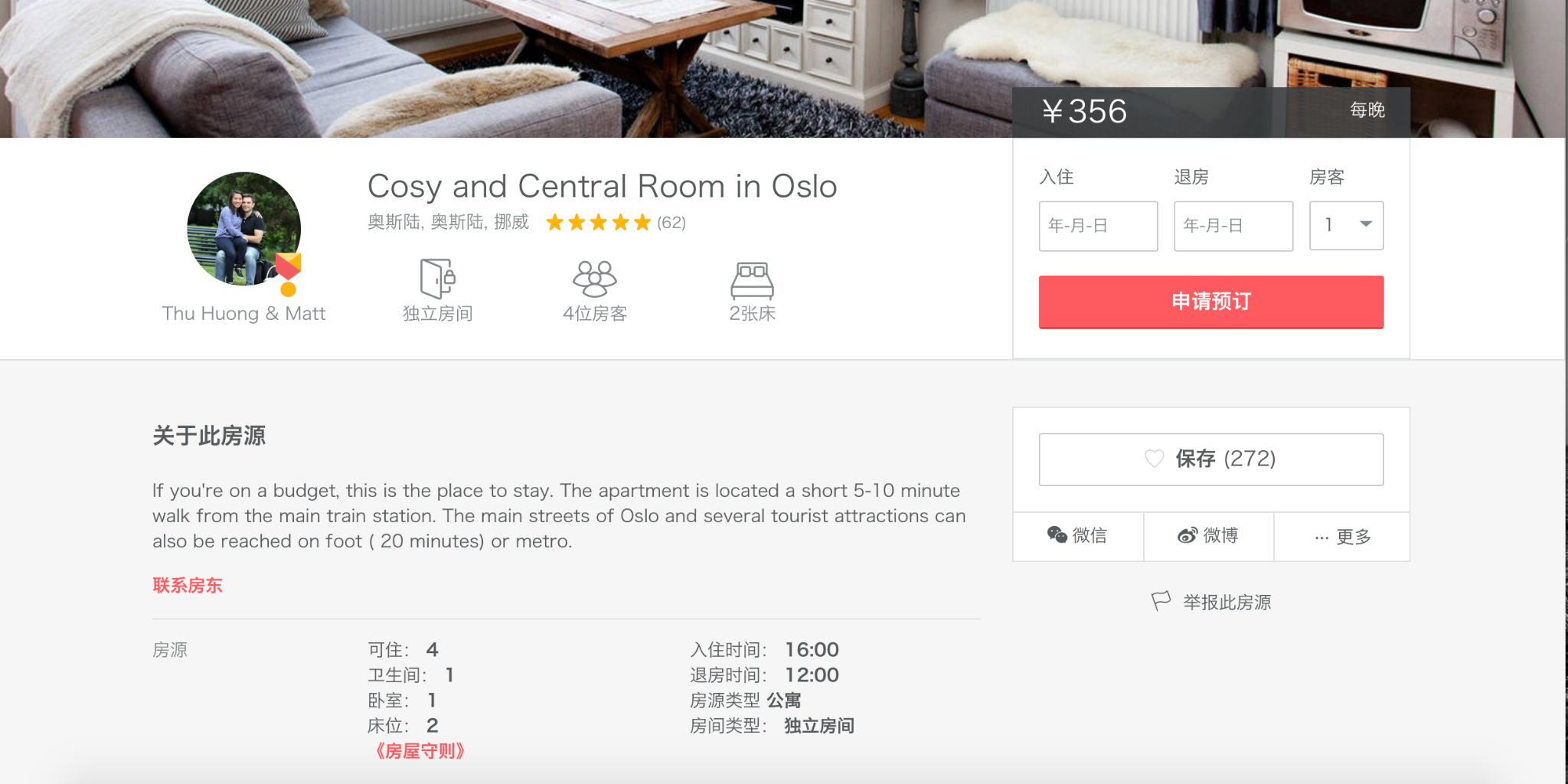Share listing via WeChat (微信)
Screen dimensions: 1568x784
[1077, 536]
